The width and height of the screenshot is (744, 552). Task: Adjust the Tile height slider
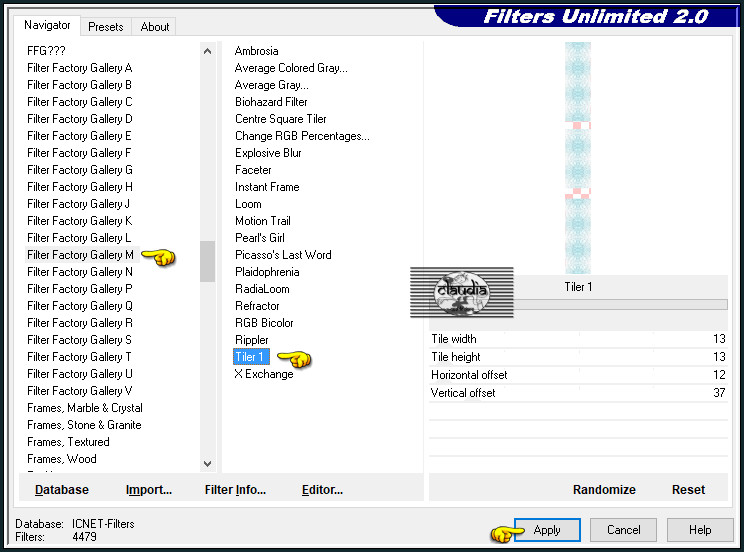(x=578, y=357)
